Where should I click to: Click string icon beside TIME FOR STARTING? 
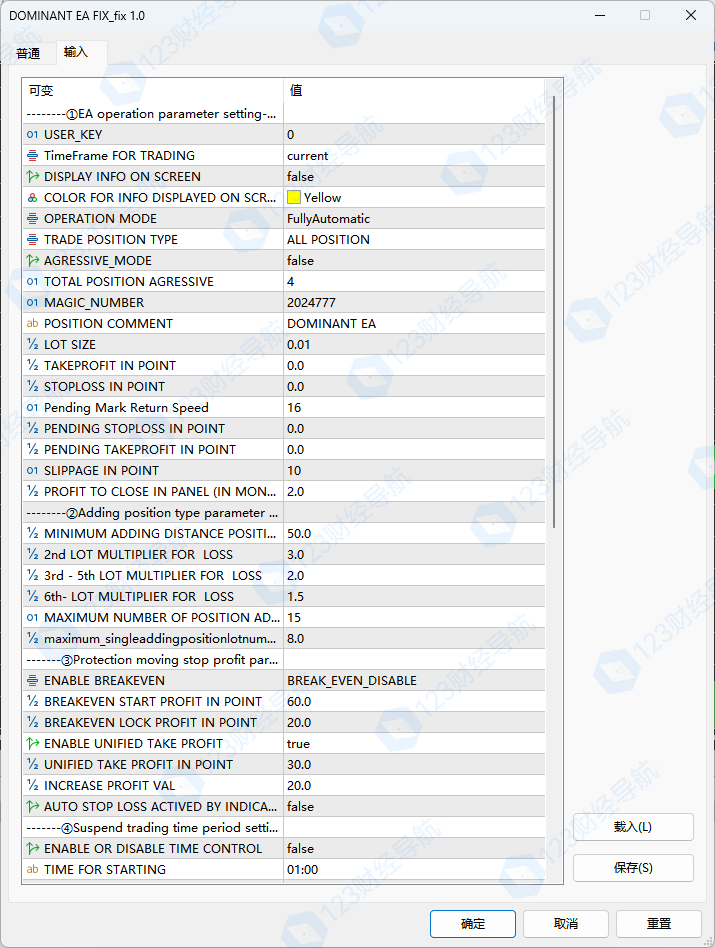point(33,869)
